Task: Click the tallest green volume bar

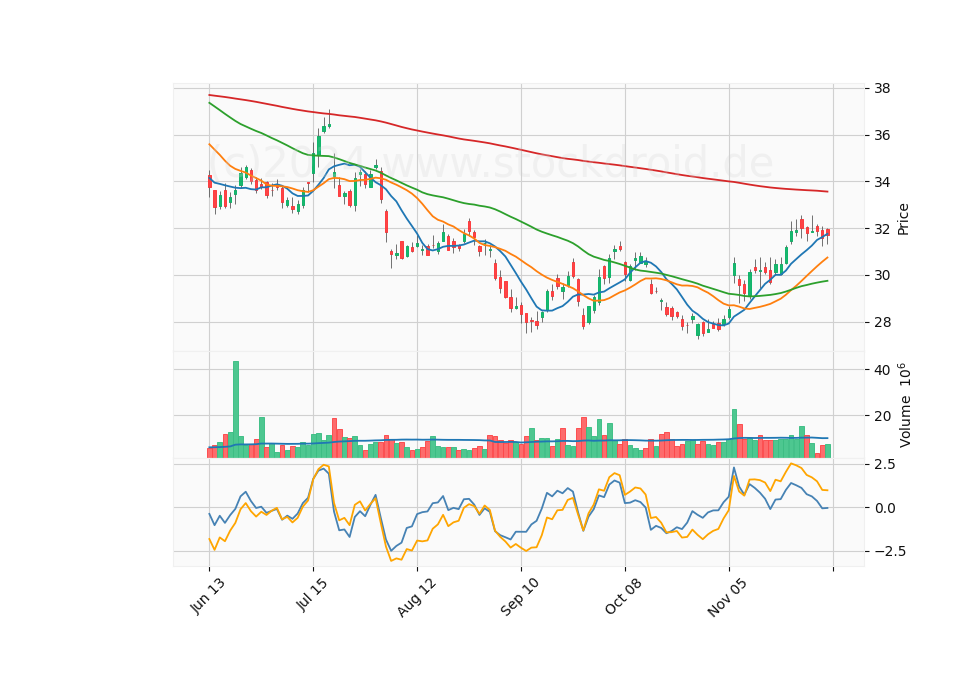Action: coord(236,409)
